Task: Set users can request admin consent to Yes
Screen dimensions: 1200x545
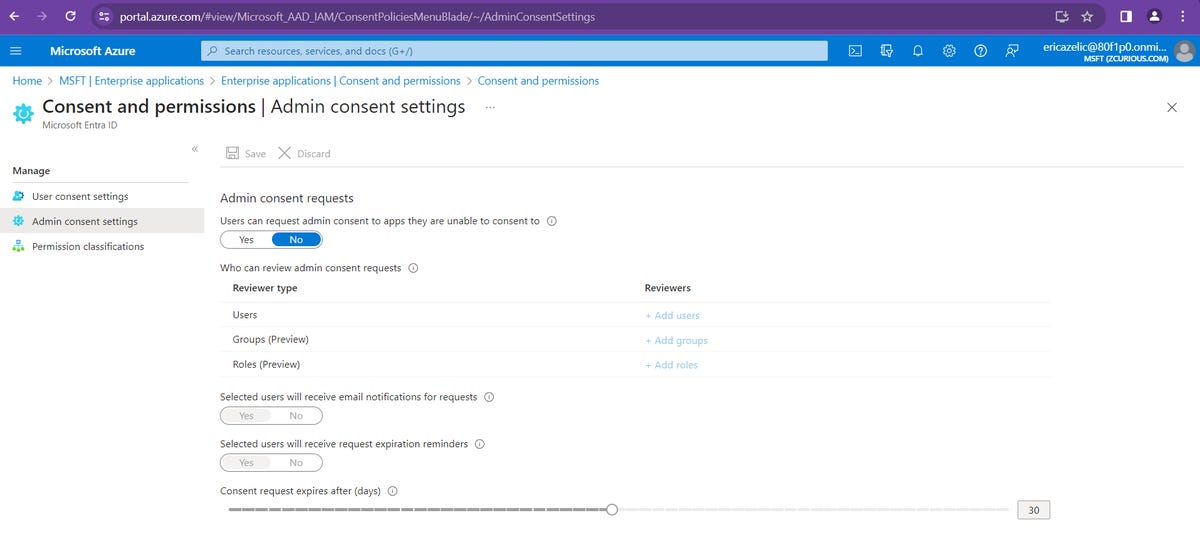Action: pyautogui.click(x=246, y=240)
